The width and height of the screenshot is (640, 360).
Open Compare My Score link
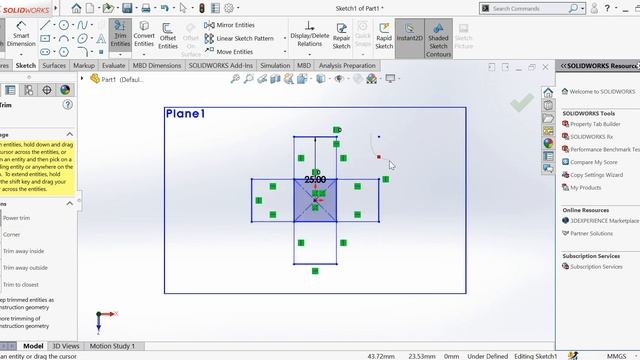(x=593, y=162)
